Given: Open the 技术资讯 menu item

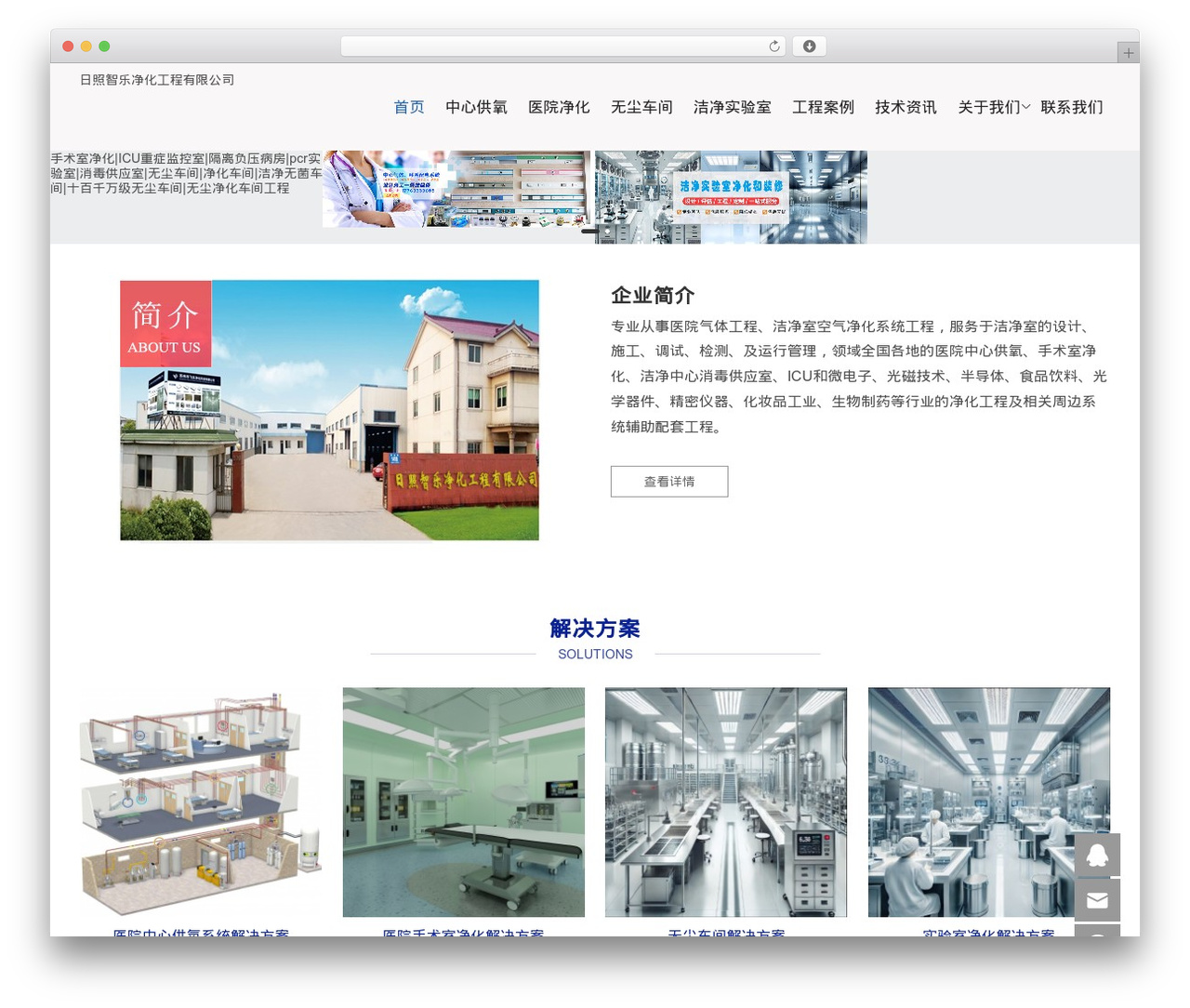Looking at the screenshot, I should click(906, 107).
